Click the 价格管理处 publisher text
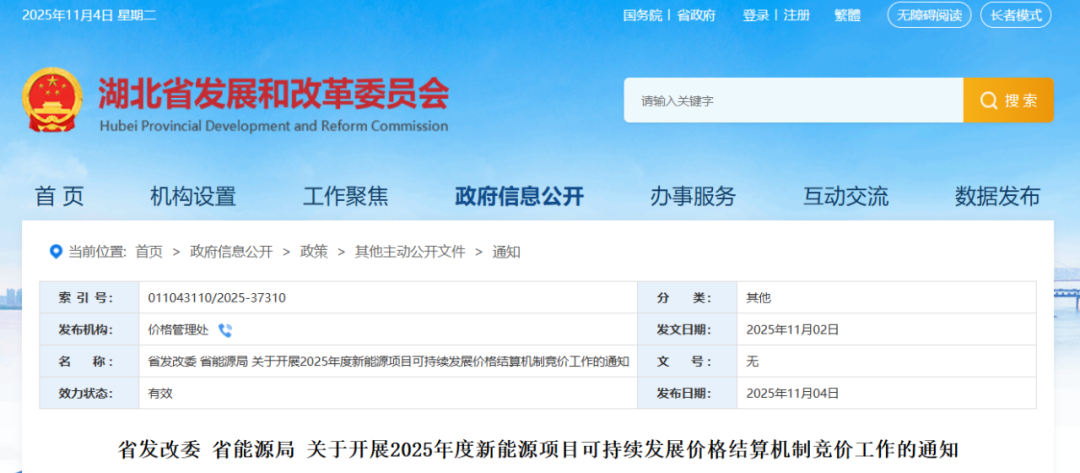This screenshot has width=1080, height=473. click(x=178, y=330)
